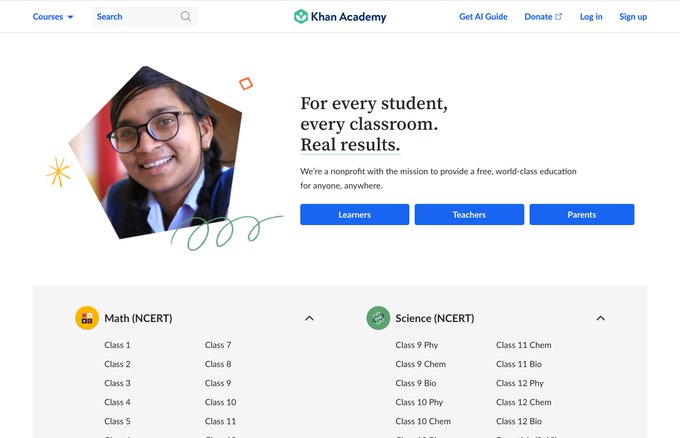Choose the Parents button
The image size is (680, 438).
582,215
